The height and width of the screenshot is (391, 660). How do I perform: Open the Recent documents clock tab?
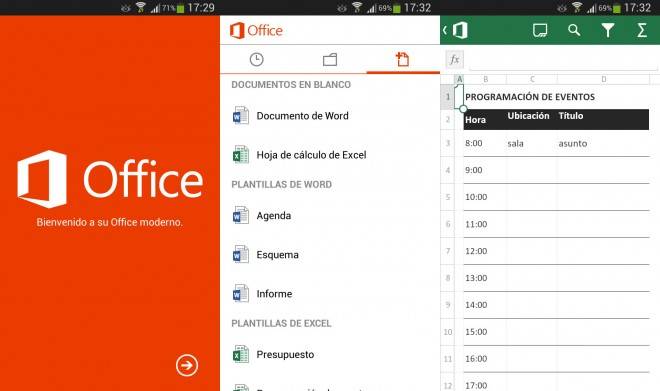click(256, 59)
